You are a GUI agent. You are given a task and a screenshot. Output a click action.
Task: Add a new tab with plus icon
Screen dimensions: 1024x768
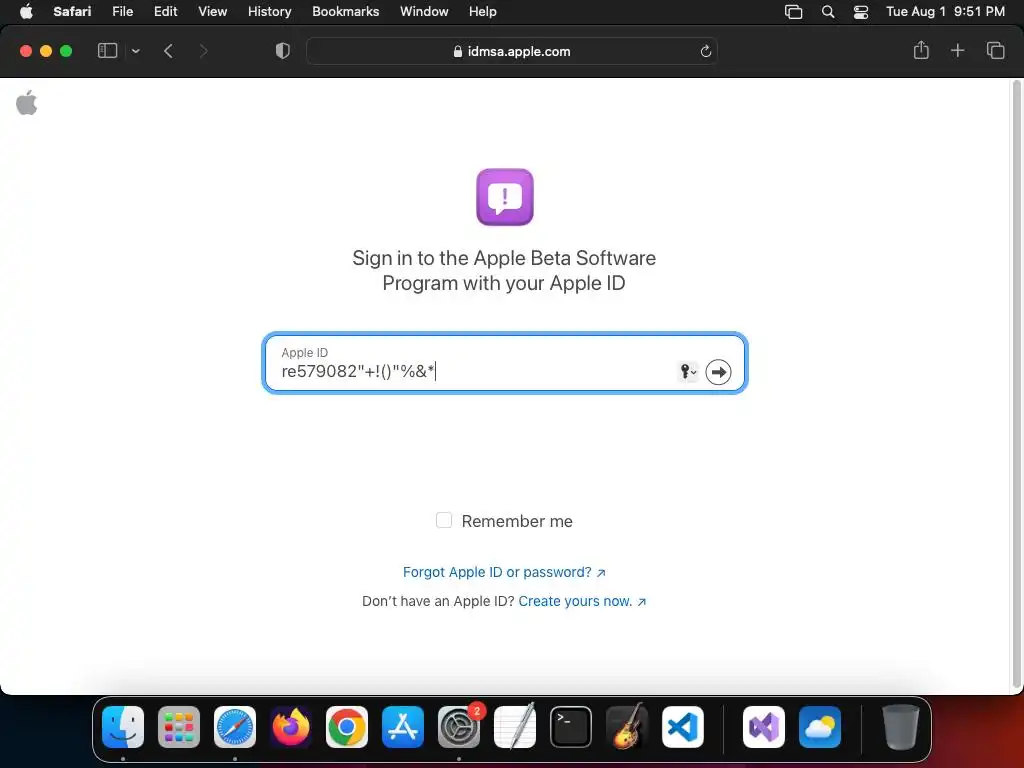(x=957, y=50)
